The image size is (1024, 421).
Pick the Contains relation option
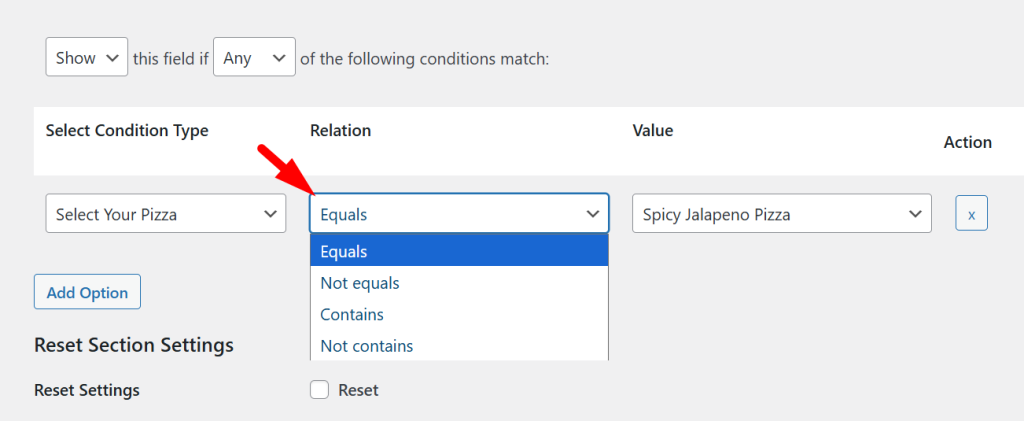(x=459, y=314)
